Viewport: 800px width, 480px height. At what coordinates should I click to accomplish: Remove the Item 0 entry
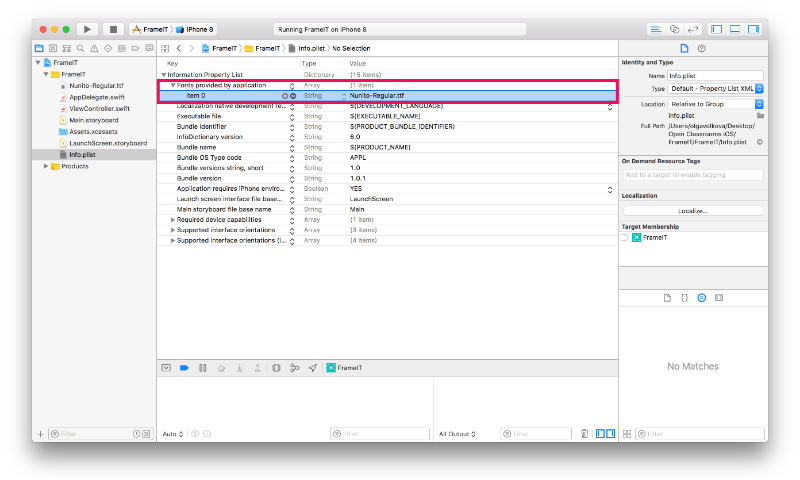(x=293, y=96)
